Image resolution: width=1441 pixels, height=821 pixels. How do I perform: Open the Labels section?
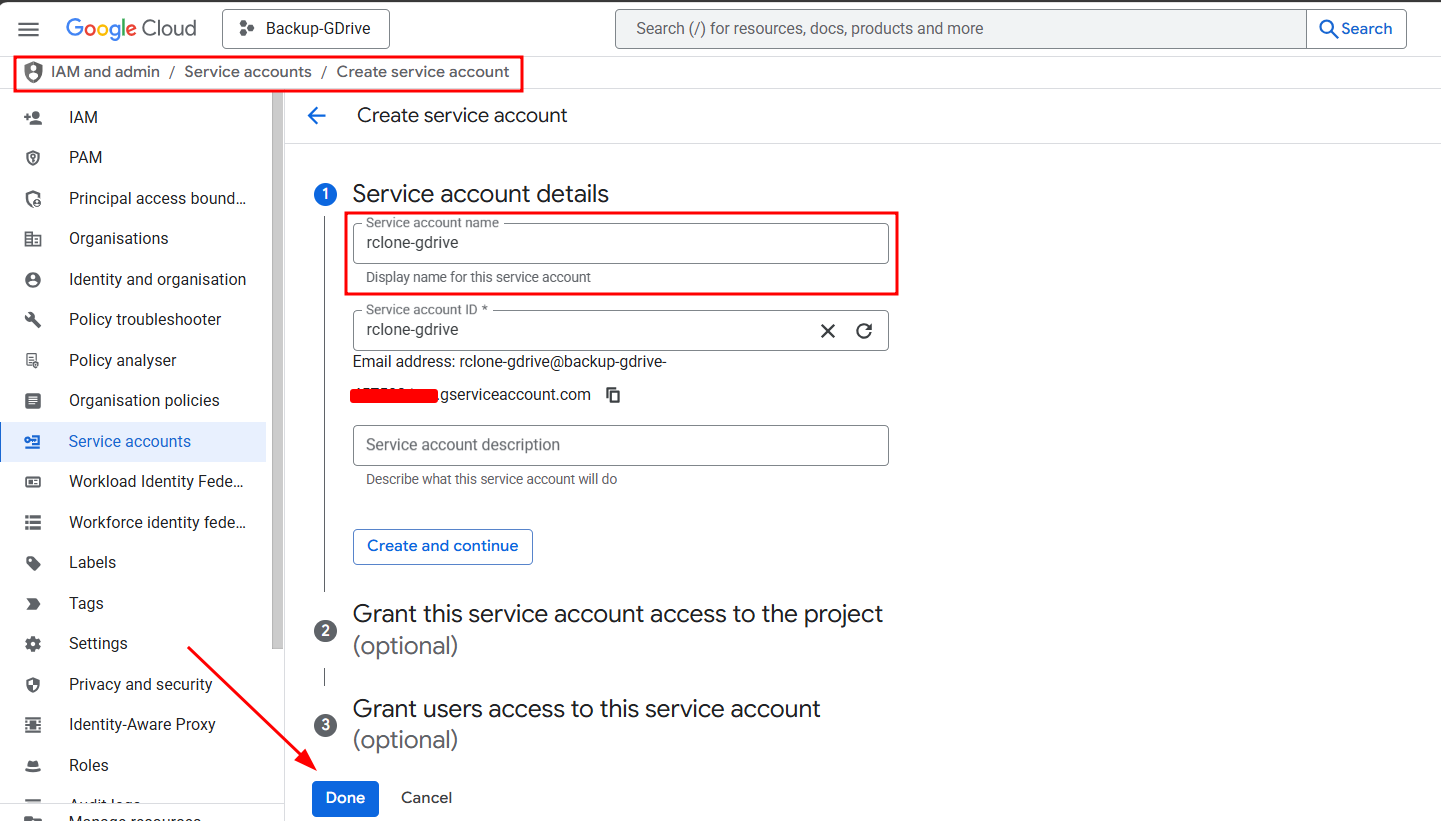click(92, 562)
